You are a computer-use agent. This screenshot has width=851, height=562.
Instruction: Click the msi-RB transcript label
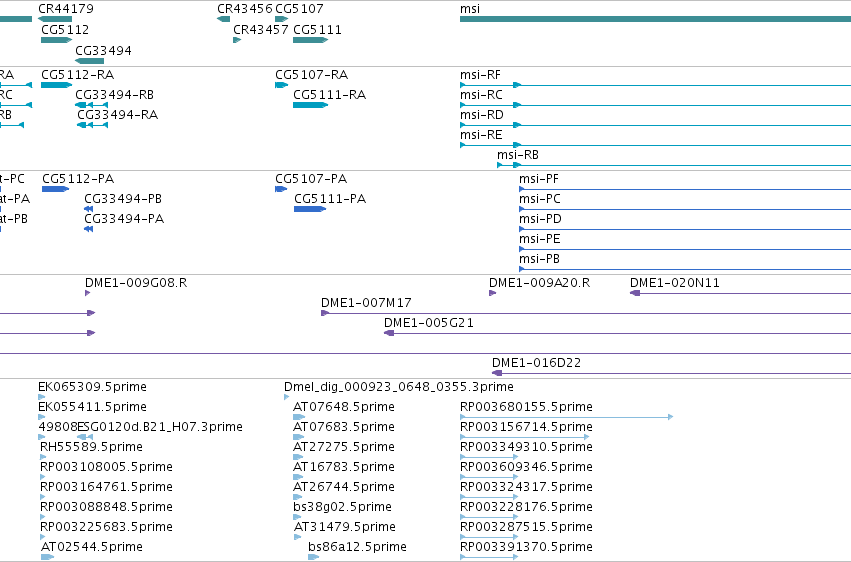tap(518, 155)
